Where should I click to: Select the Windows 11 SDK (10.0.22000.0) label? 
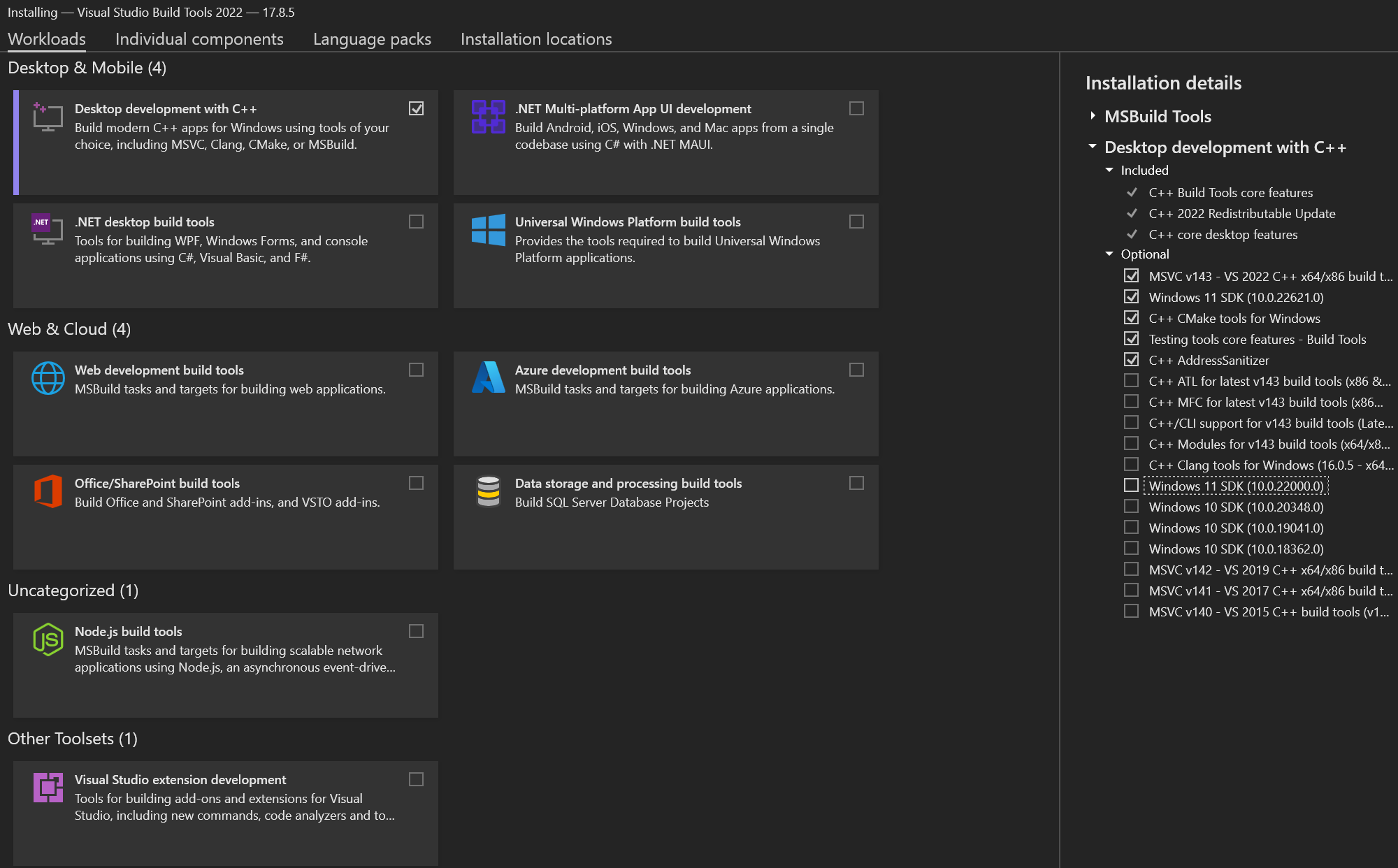(x=1236, y=486)
